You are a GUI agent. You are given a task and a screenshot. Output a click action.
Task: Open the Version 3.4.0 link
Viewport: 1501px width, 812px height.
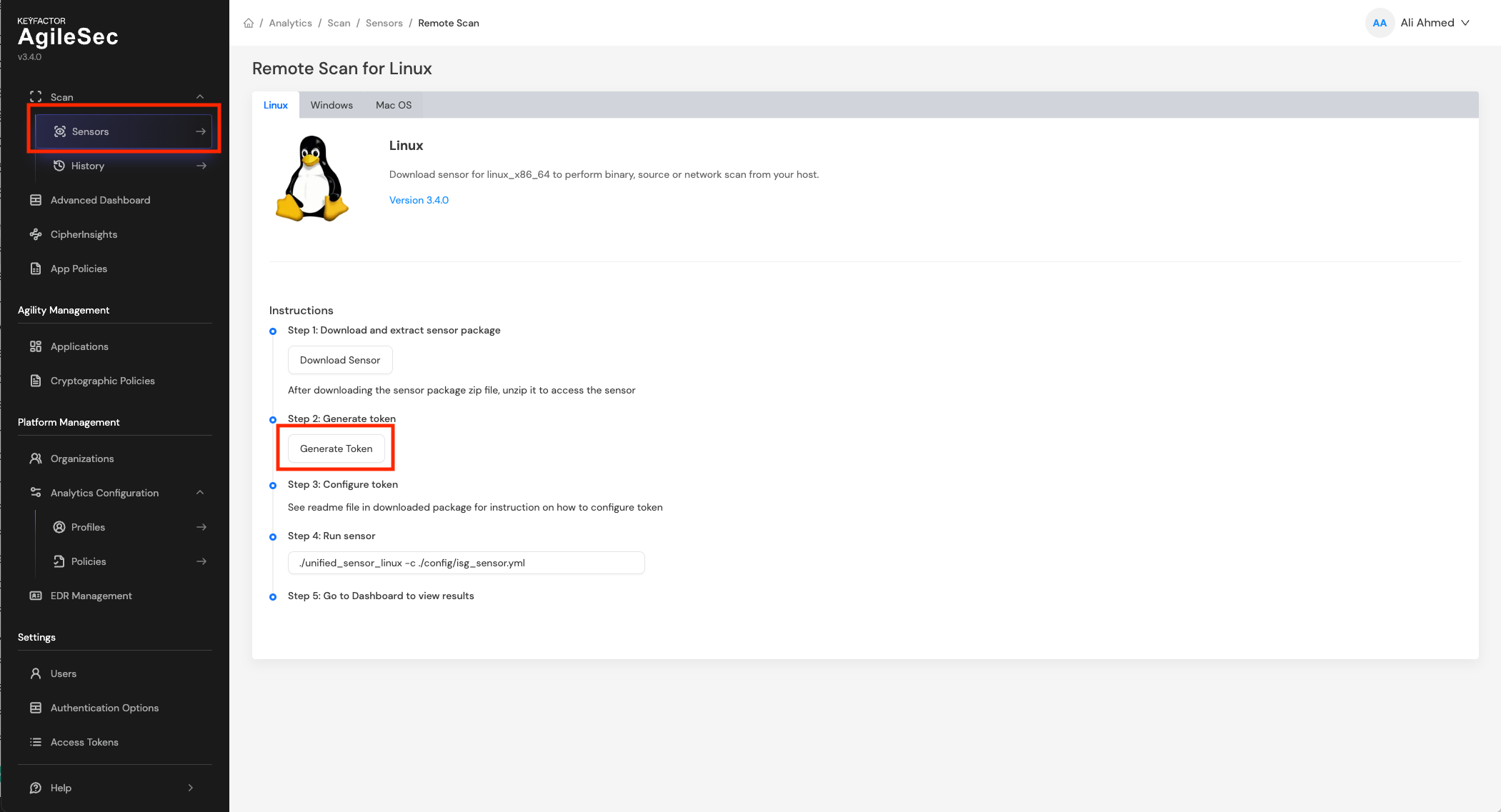(419, 200)
